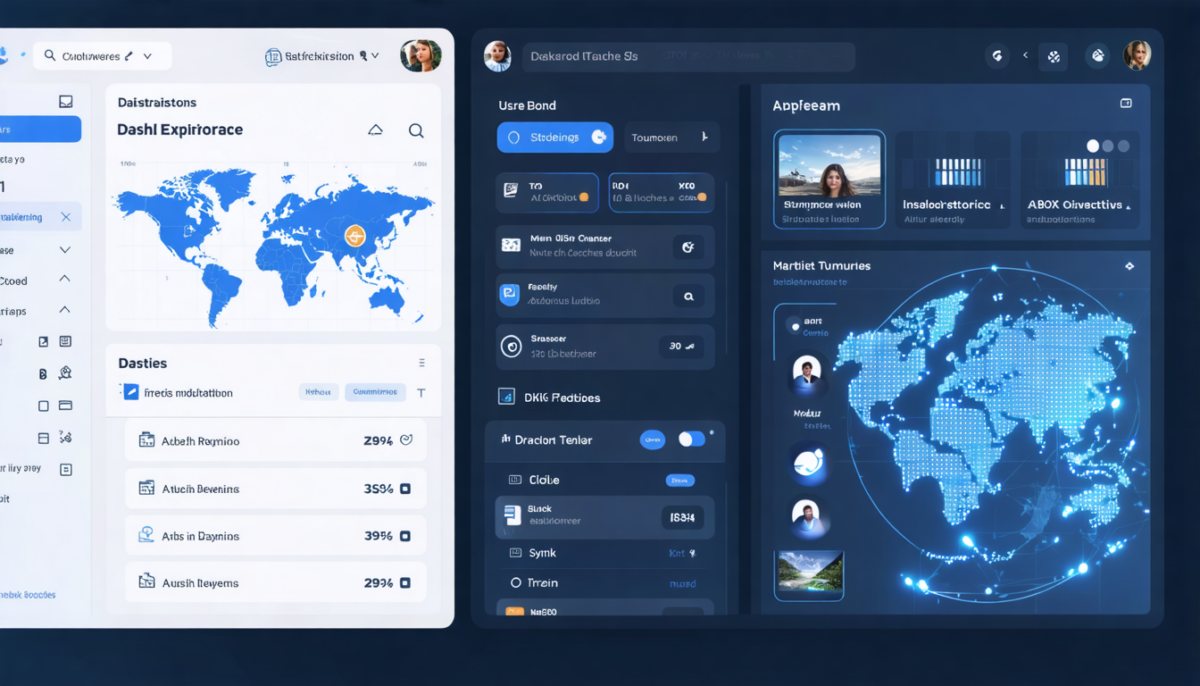Click the dark header back chevron arrow

[x=1025, y=56]
